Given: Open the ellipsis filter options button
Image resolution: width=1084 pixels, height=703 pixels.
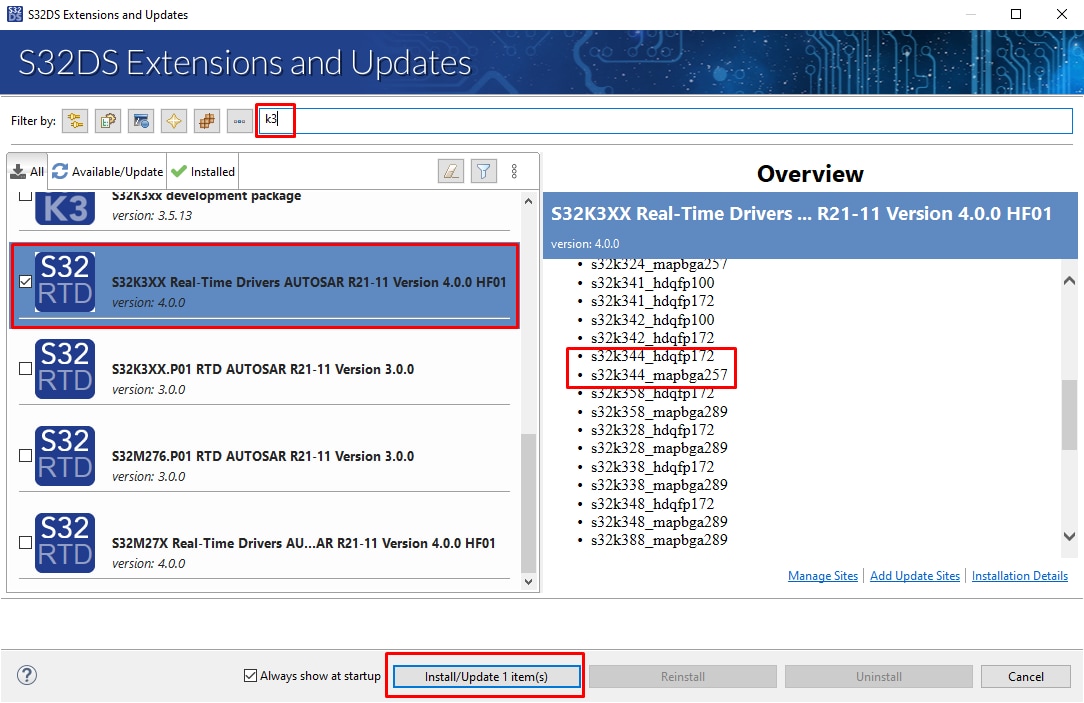Looking at the screenshot, I should [238, 120].
